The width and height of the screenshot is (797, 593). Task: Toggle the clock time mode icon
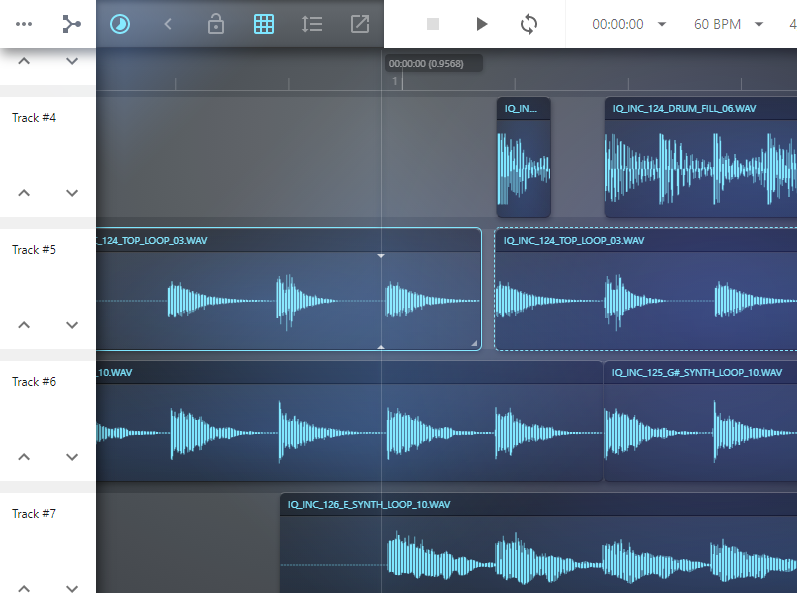[120, 24]
